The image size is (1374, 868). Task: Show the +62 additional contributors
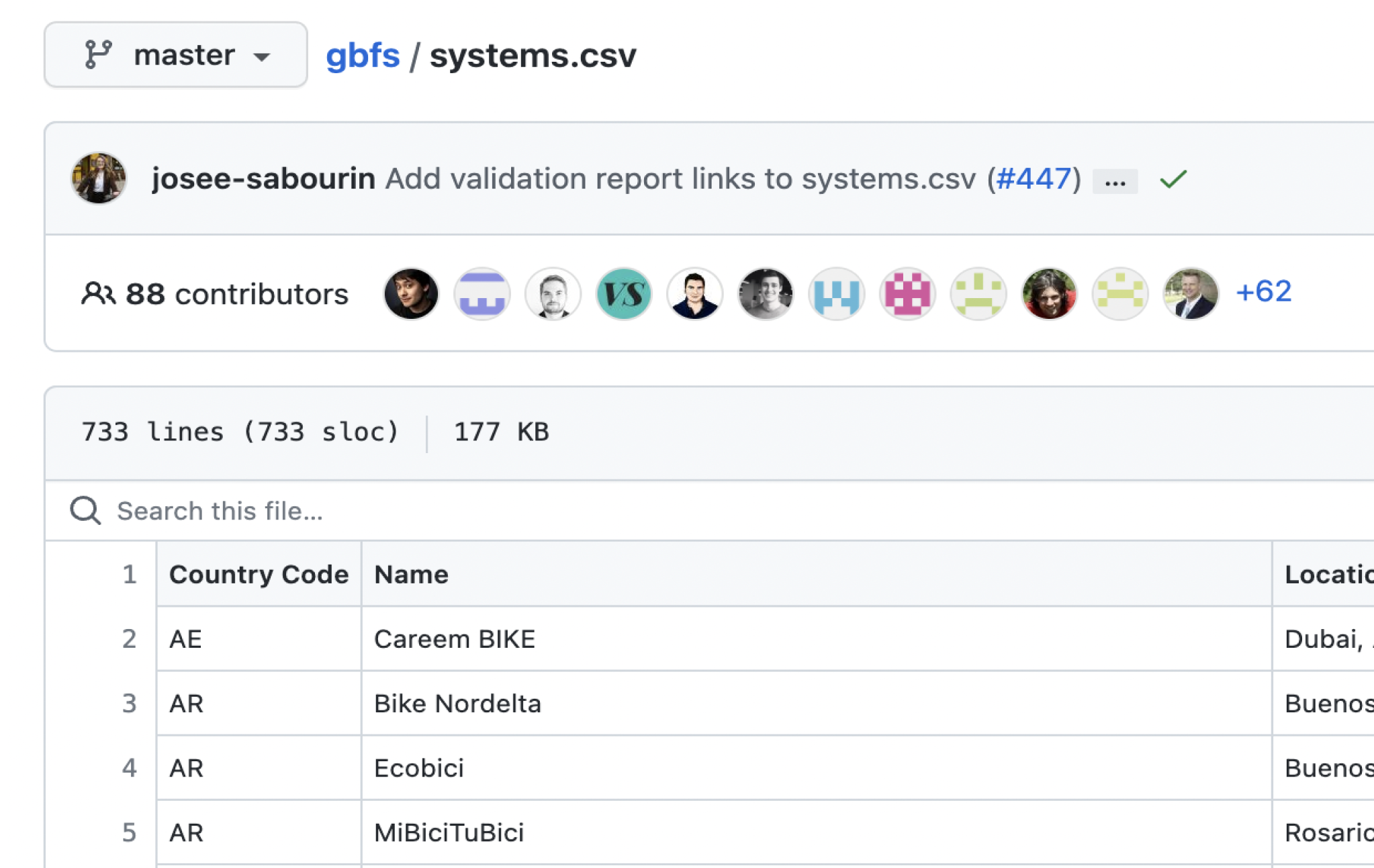[1263, 291]
